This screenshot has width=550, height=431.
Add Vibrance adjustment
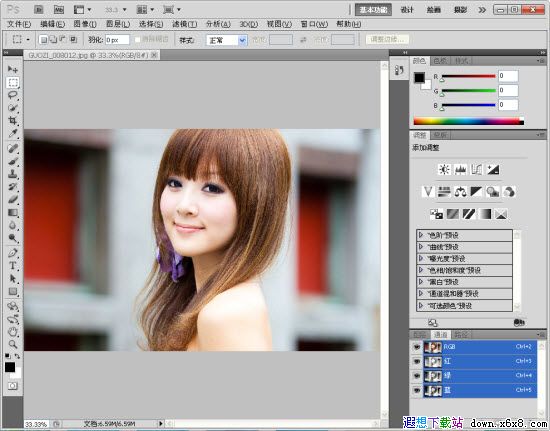click(x=428, y=192)
